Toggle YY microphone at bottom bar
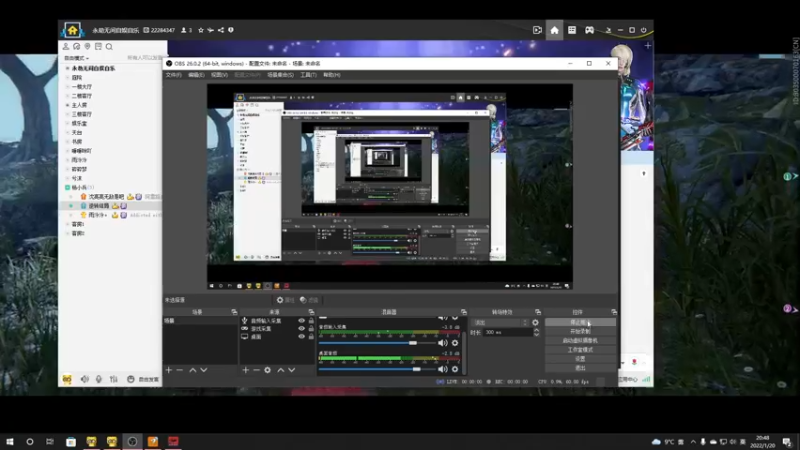Screen dimensions: 800x450 point(99,379)
